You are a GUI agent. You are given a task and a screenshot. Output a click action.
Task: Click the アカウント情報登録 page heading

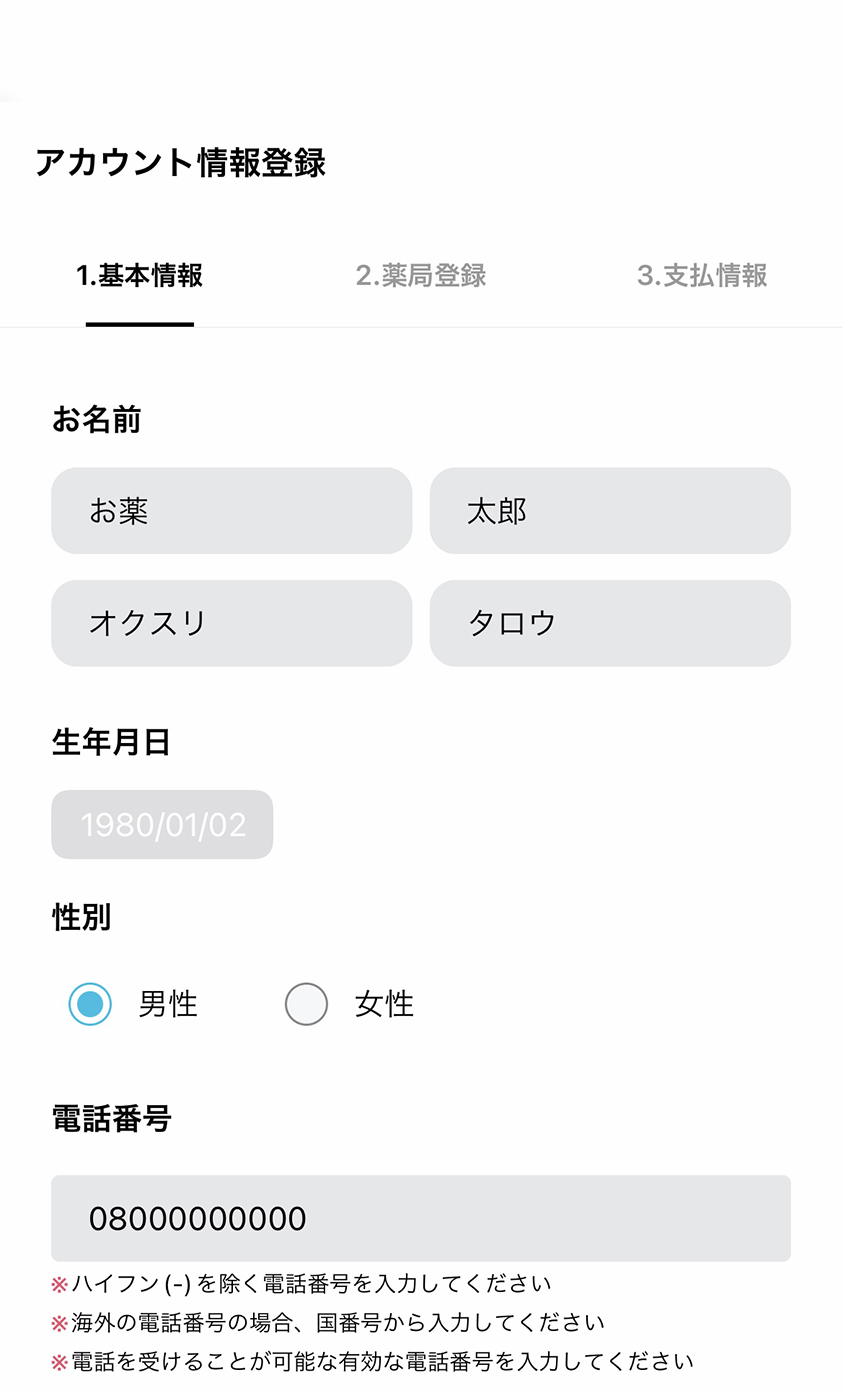181,162
